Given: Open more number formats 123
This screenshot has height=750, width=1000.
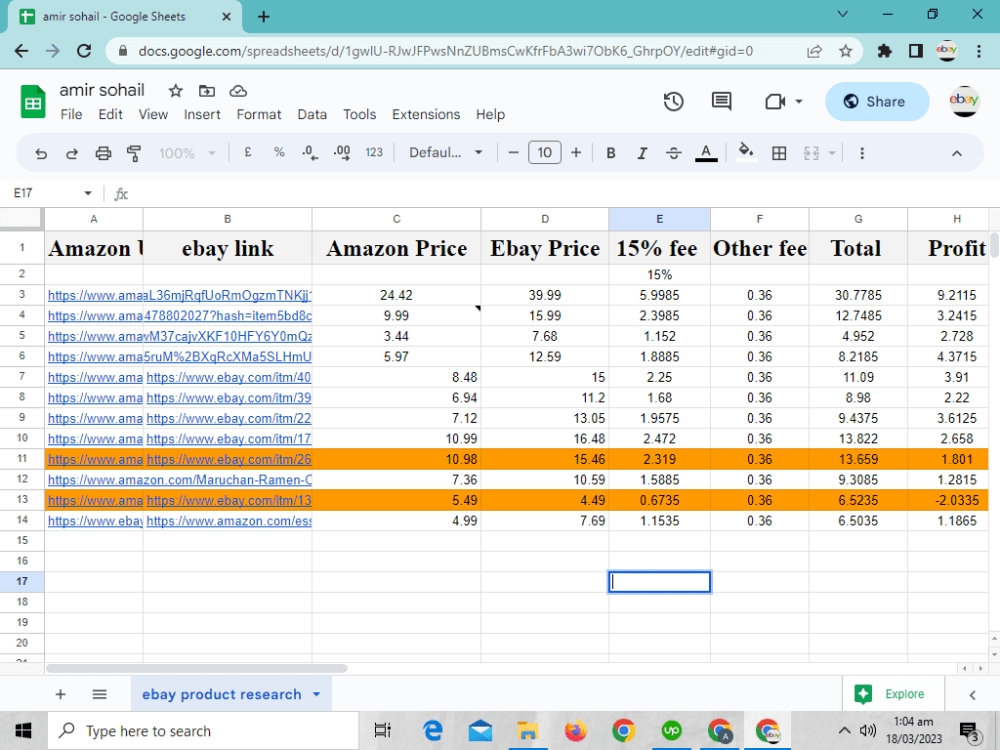Looking at the screenshot, I should click(374, 152).
